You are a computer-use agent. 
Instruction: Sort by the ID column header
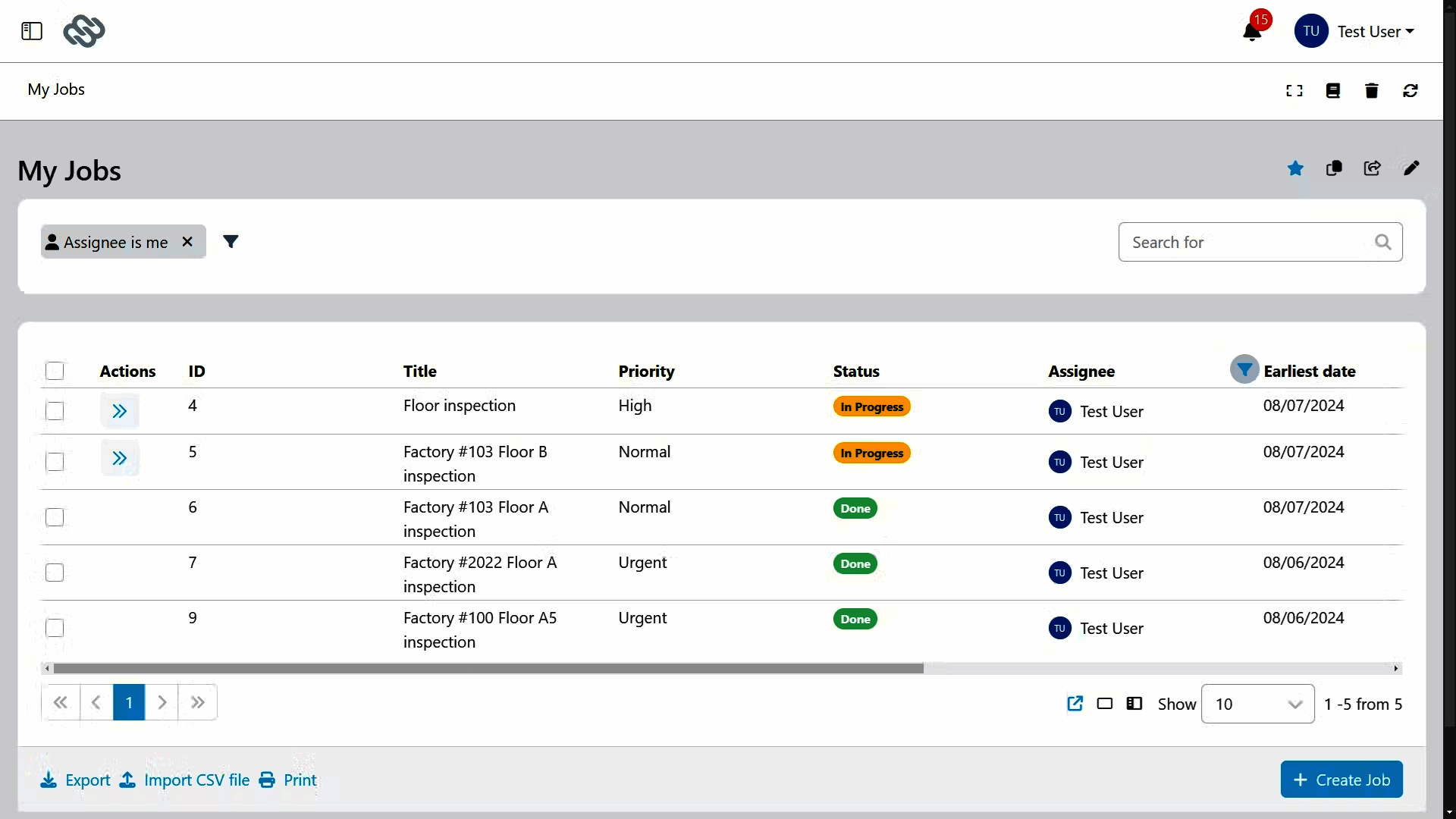[197, 372]
